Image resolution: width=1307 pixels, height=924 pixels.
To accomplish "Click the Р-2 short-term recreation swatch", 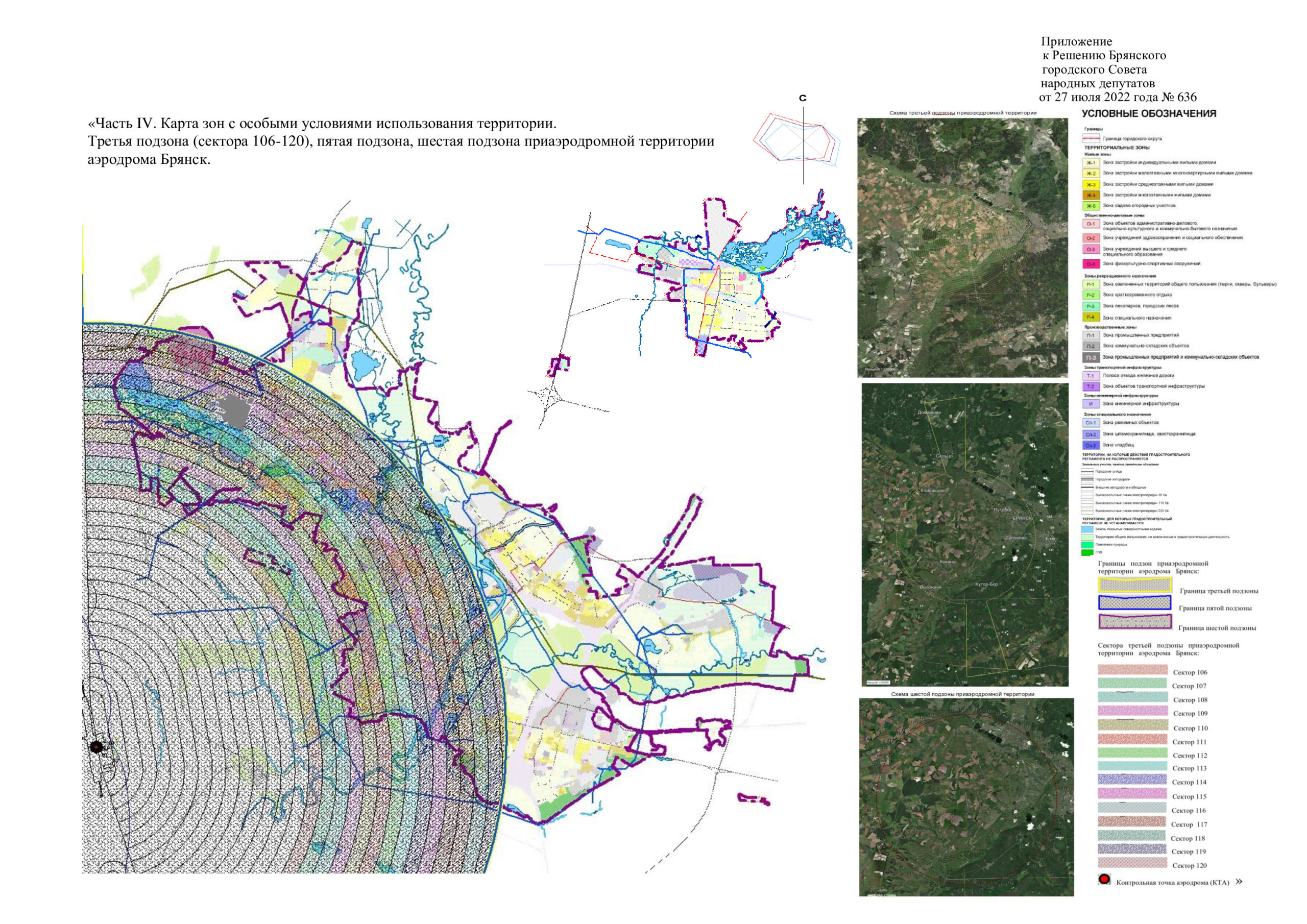I will (1090, 296).
